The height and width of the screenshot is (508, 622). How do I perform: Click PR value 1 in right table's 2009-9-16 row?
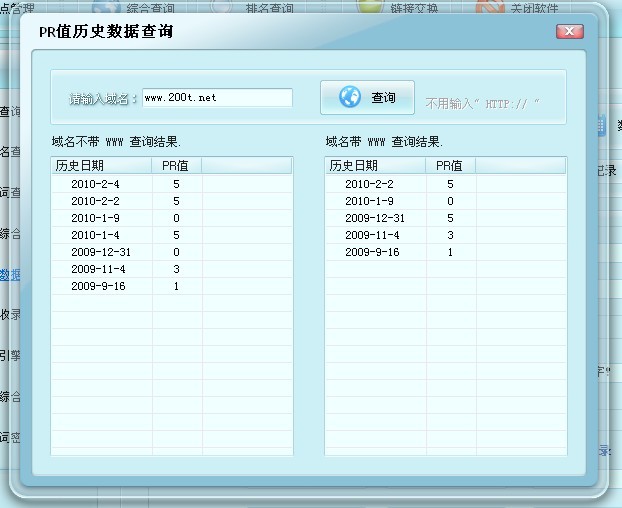(450, 252)
